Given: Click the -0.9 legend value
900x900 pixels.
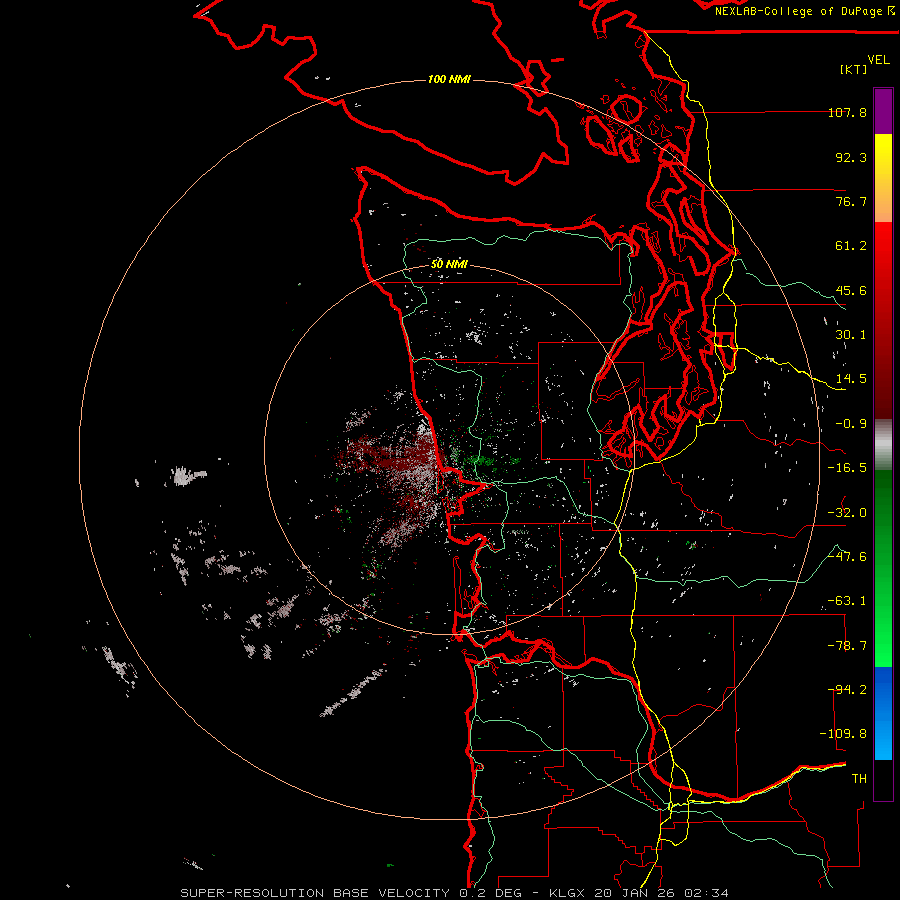Looking at the screenshot, I should point(851,424).
